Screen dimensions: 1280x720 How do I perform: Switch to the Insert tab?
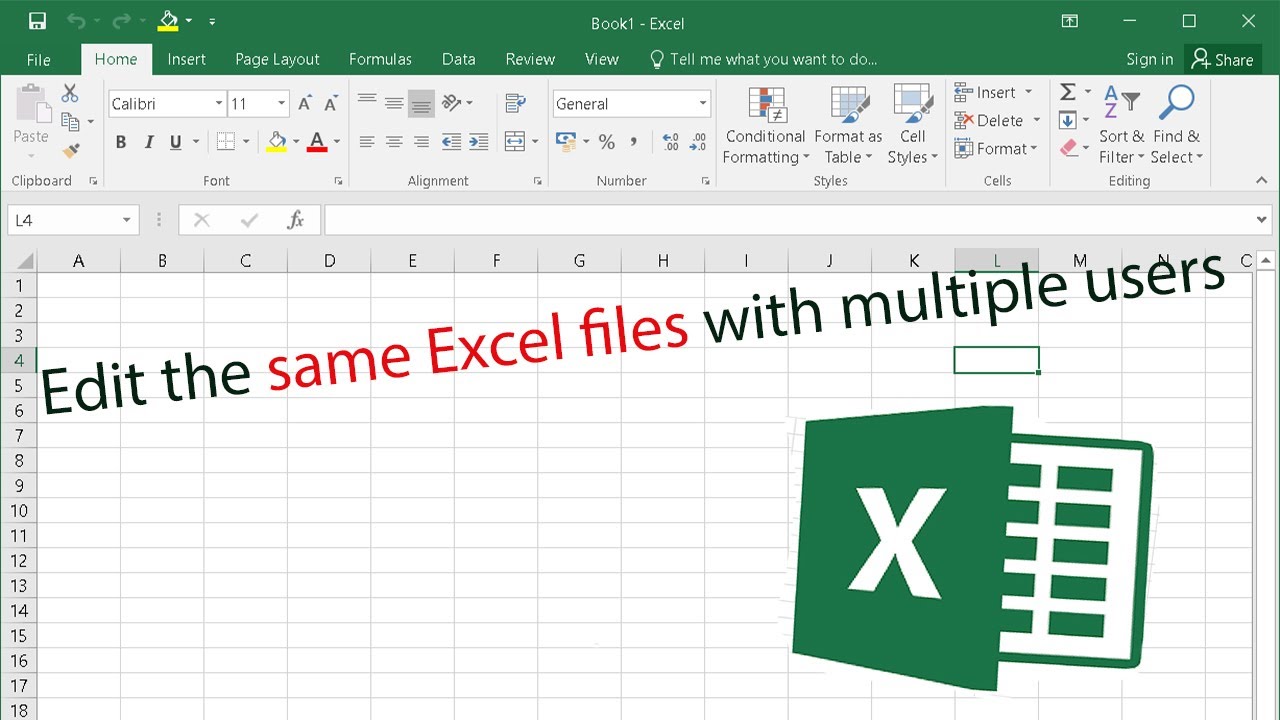point(187,59)
